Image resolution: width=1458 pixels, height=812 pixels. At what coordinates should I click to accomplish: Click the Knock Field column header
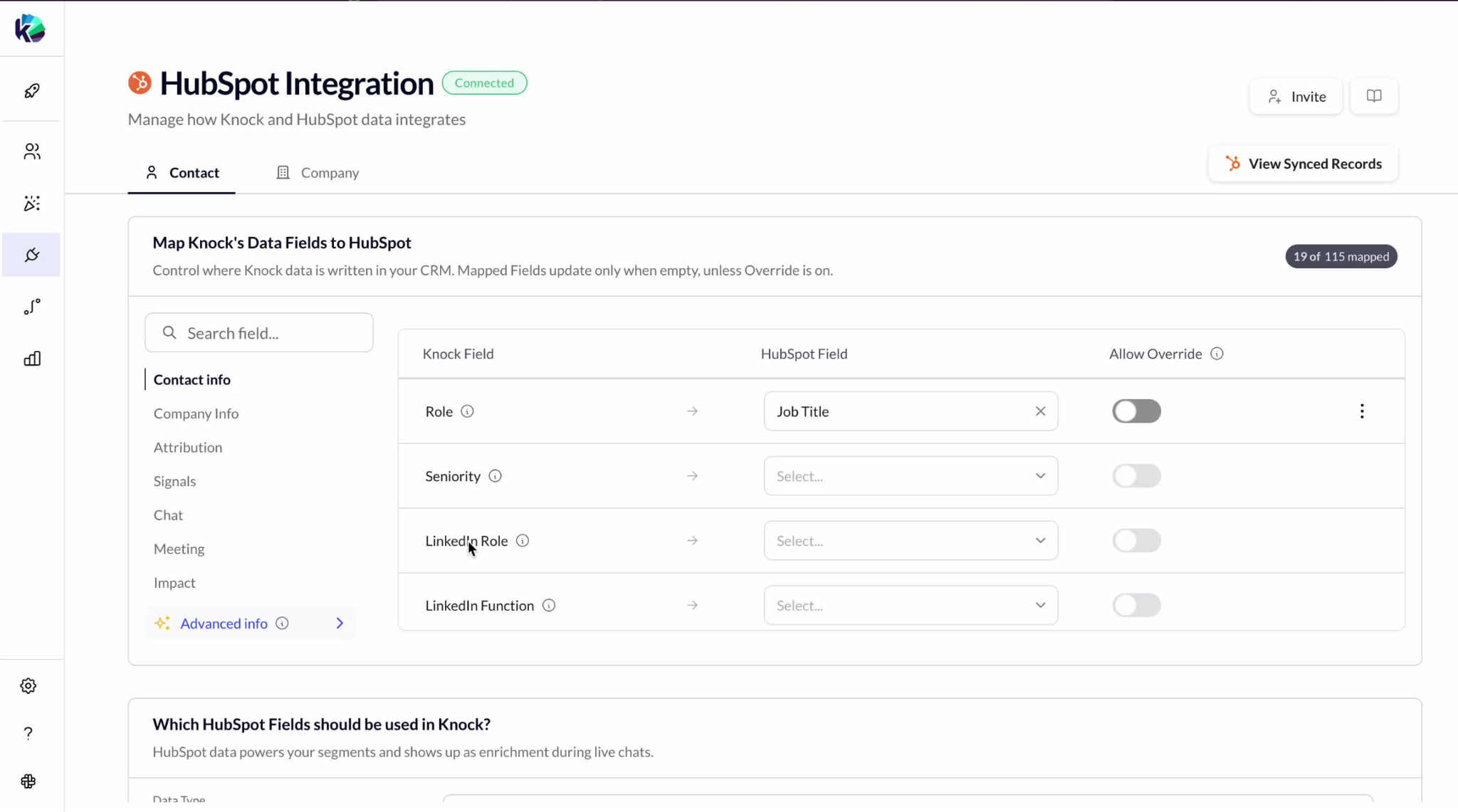point(458,354)
